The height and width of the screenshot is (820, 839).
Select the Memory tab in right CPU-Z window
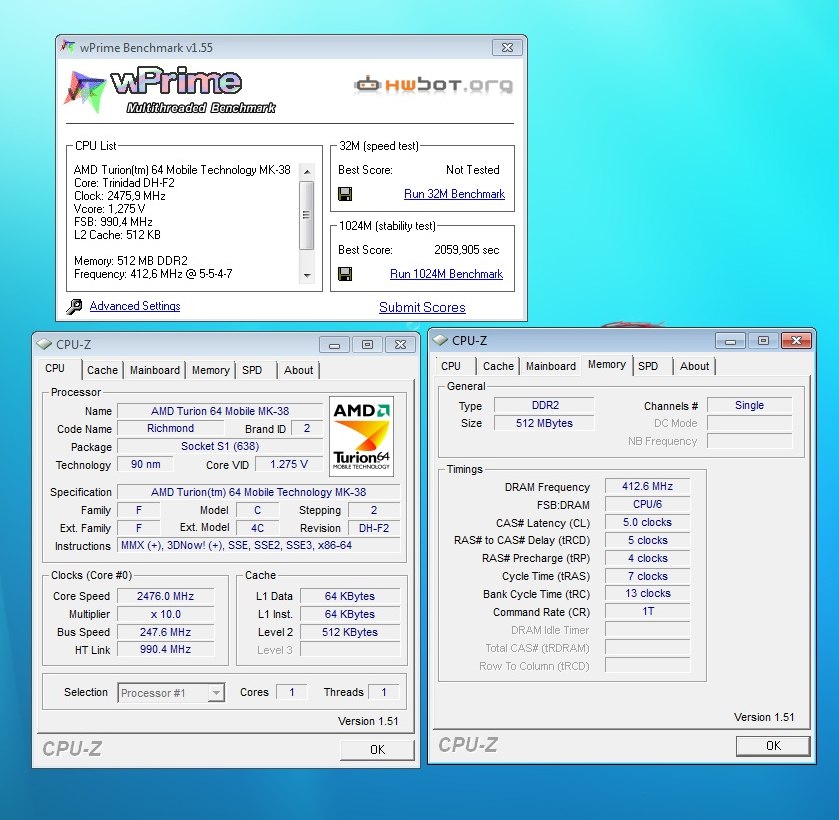click(x=607, y=365)
